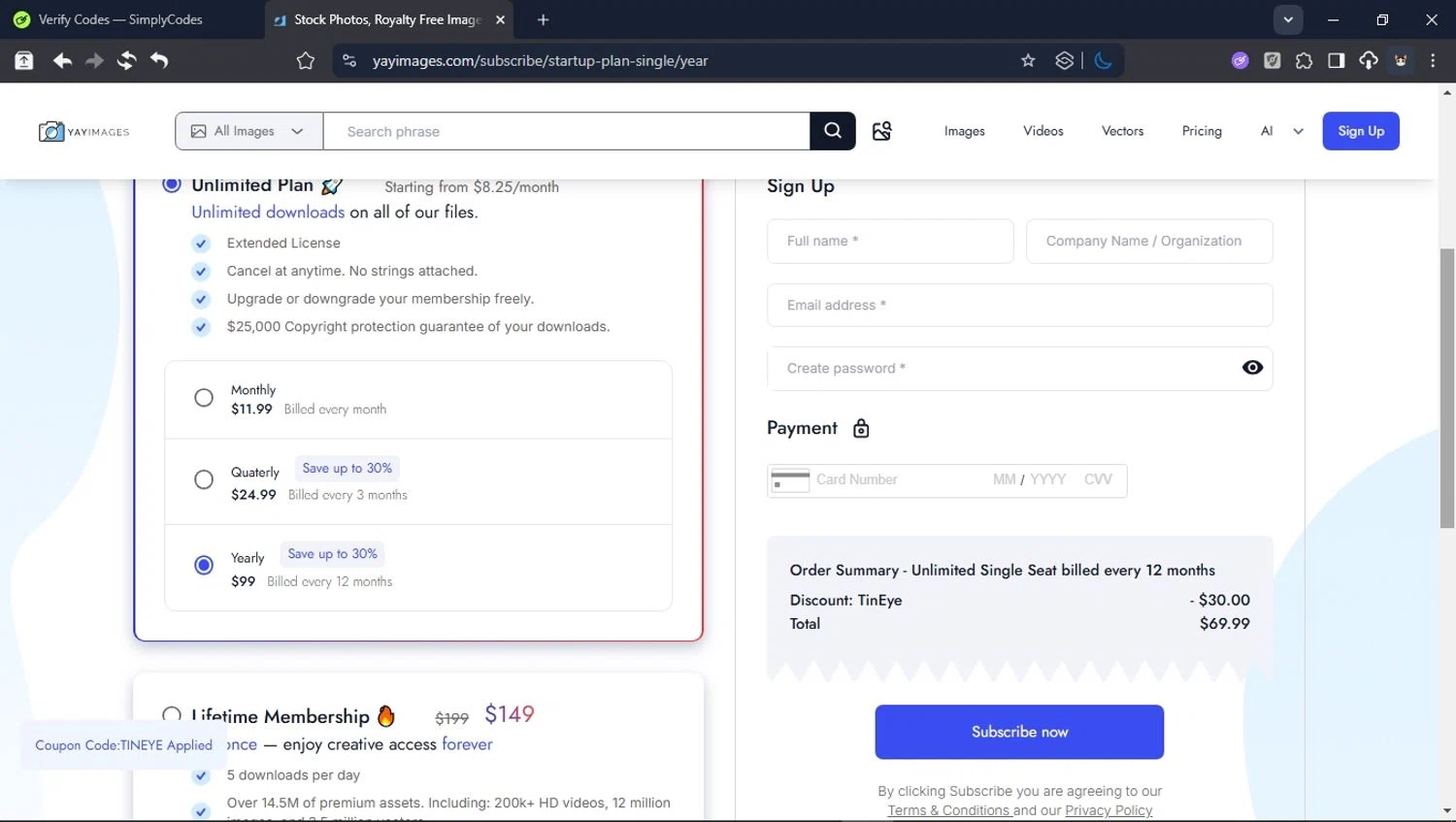Screen dimensions: 1456x822
Task: Click Company Name / Organization field
Action: (x=1149, y=241)
